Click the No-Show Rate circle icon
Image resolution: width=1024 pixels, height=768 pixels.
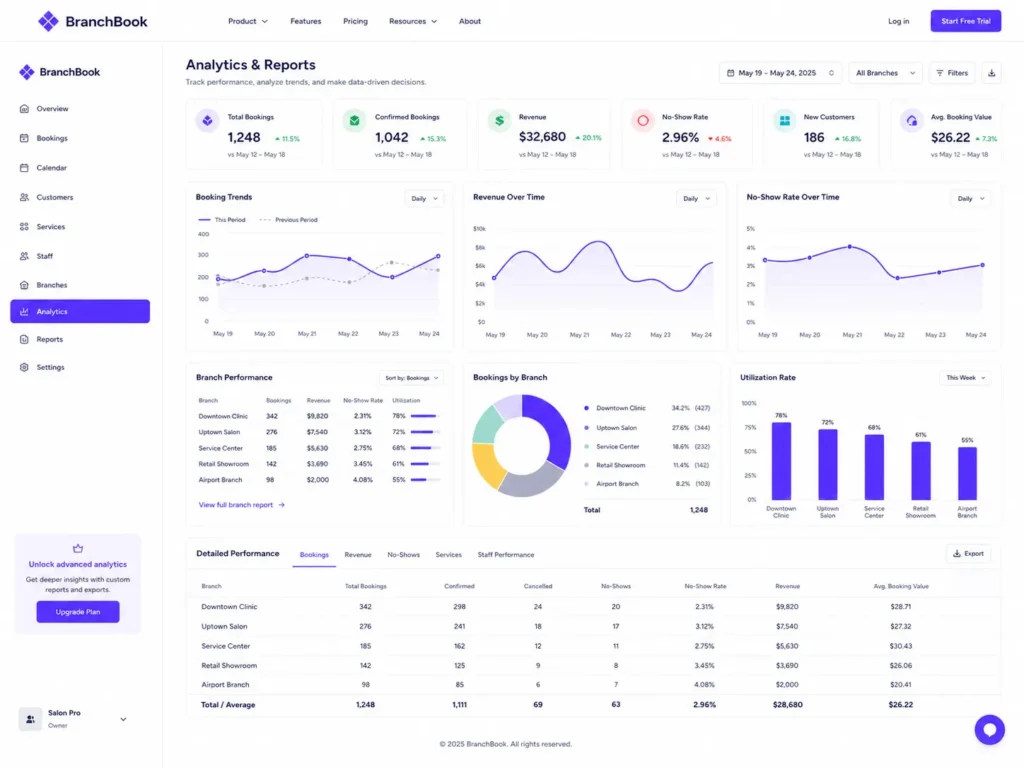click(x=643, y=121)
